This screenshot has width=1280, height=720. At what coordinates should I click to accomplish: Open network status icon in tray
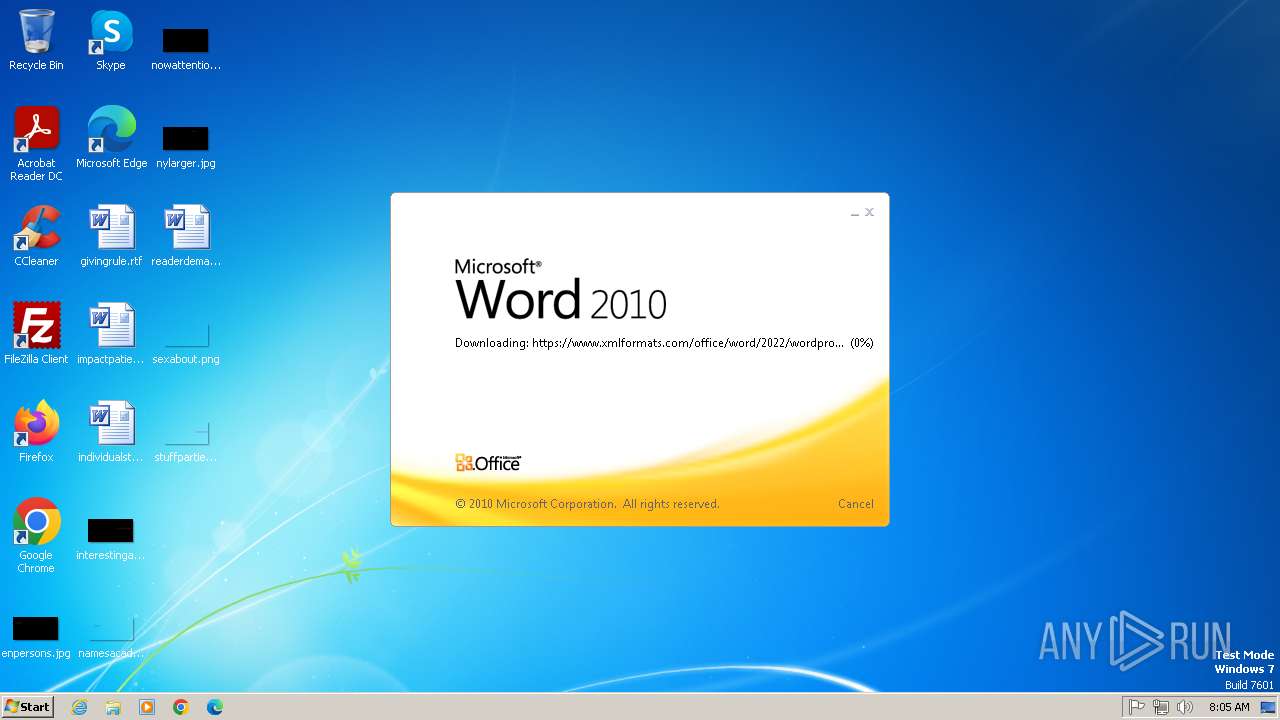[x=1161, y=707]
